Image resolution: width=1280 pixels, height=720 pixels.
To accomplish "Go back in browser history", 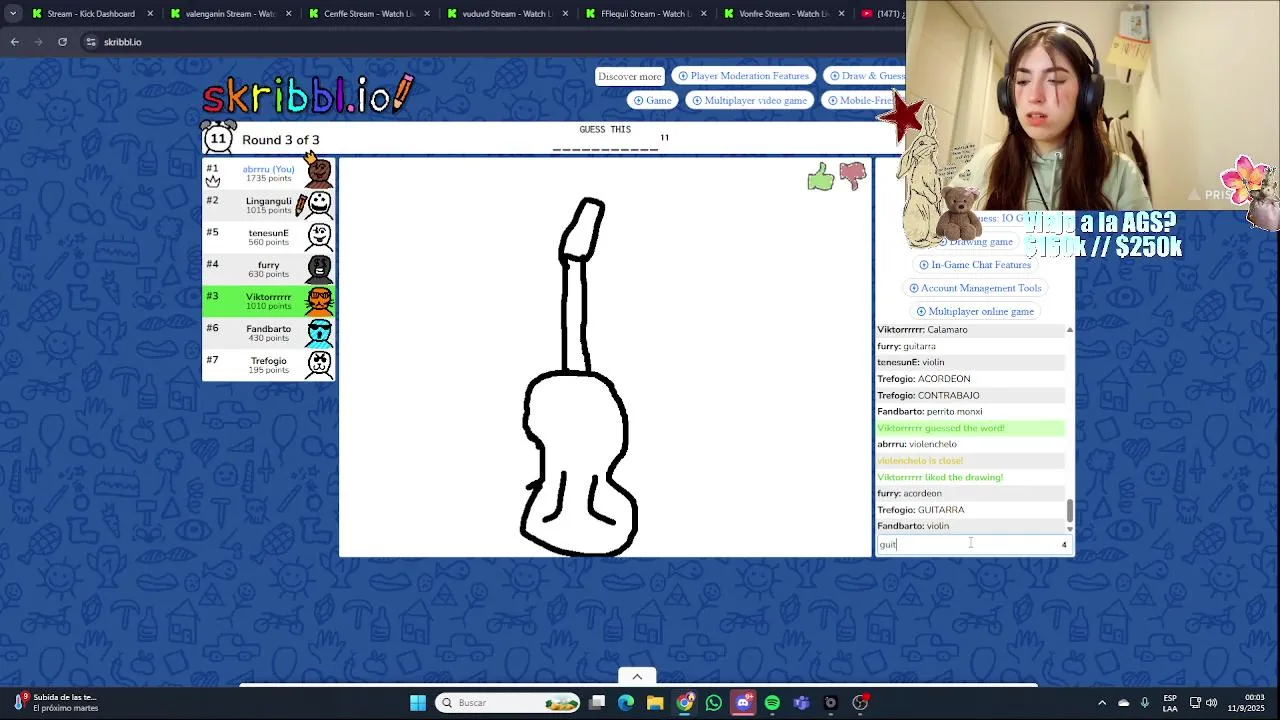I will click(15, 42).
